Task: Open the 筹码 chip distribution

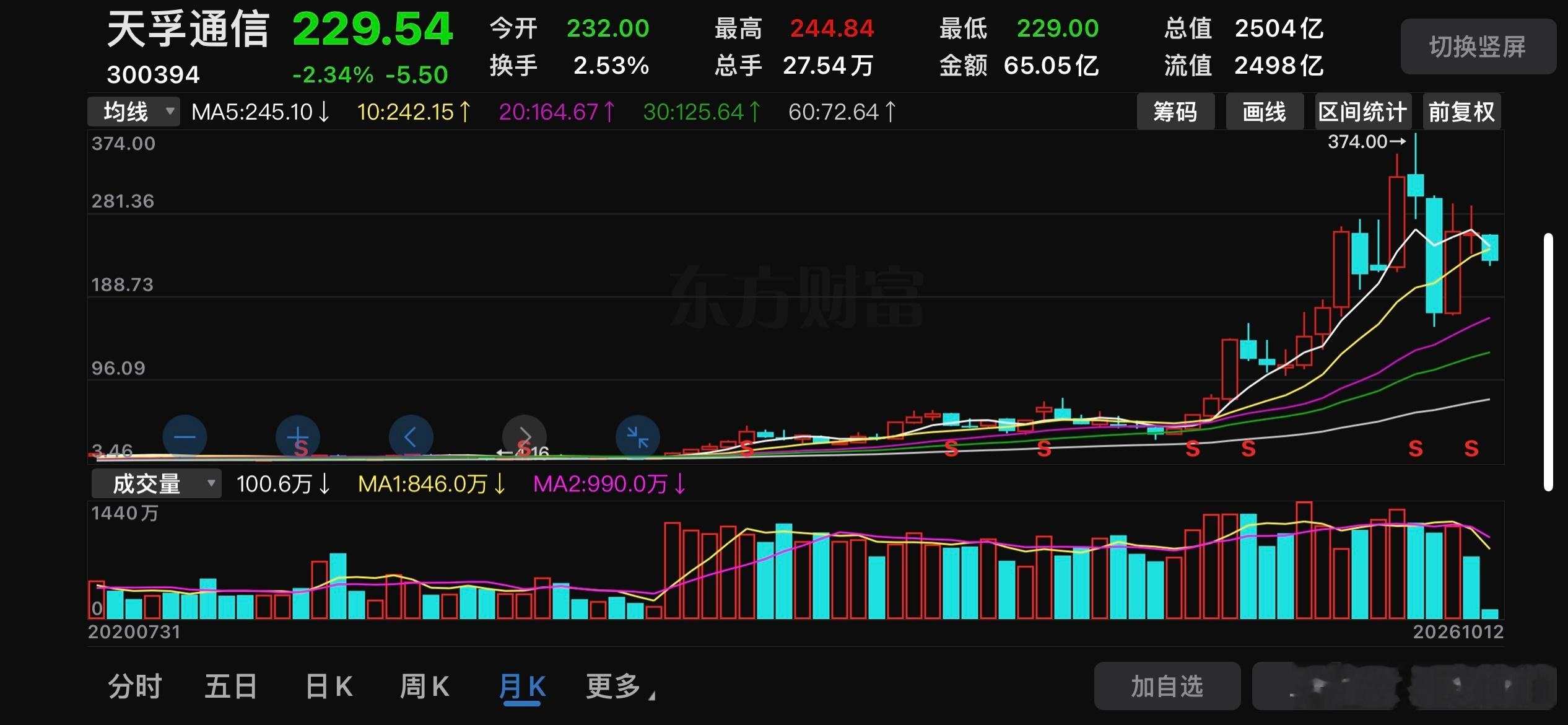Action: [1175, 112]
